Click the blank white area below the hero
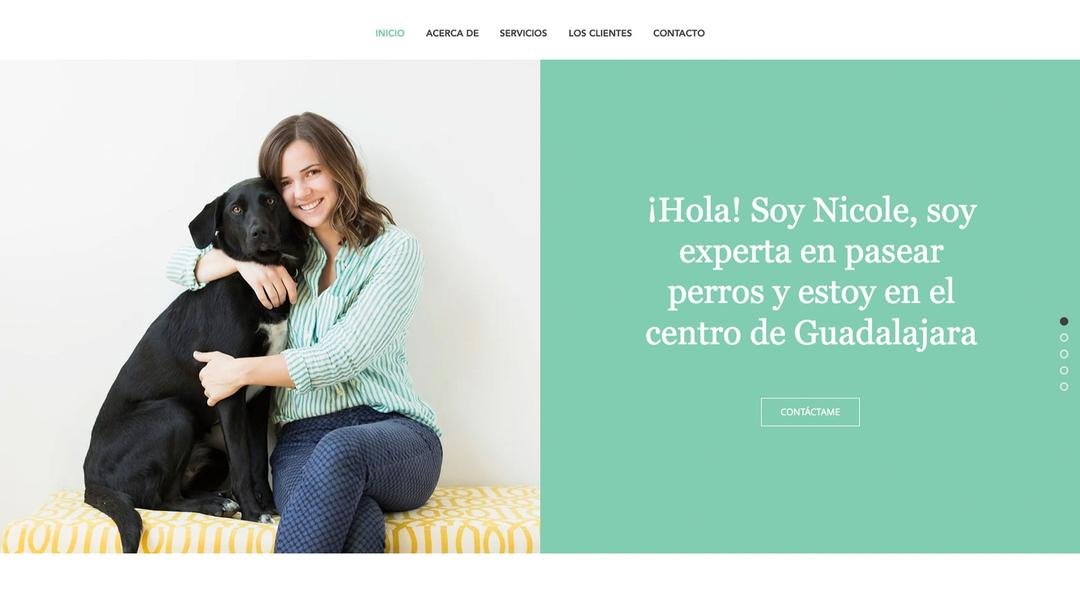Image resolution: width=1080 pixels, height=608 pixels. point(540,580)
